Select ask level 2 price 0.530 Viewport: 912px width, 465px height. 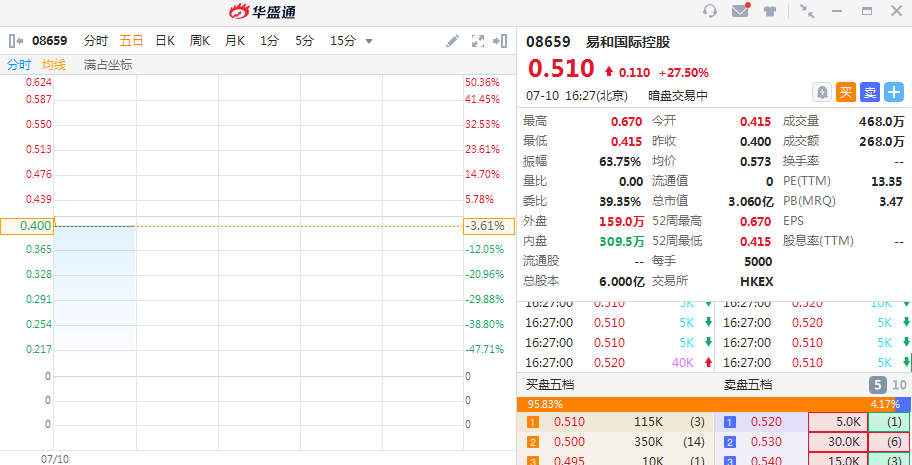[767, 442]
